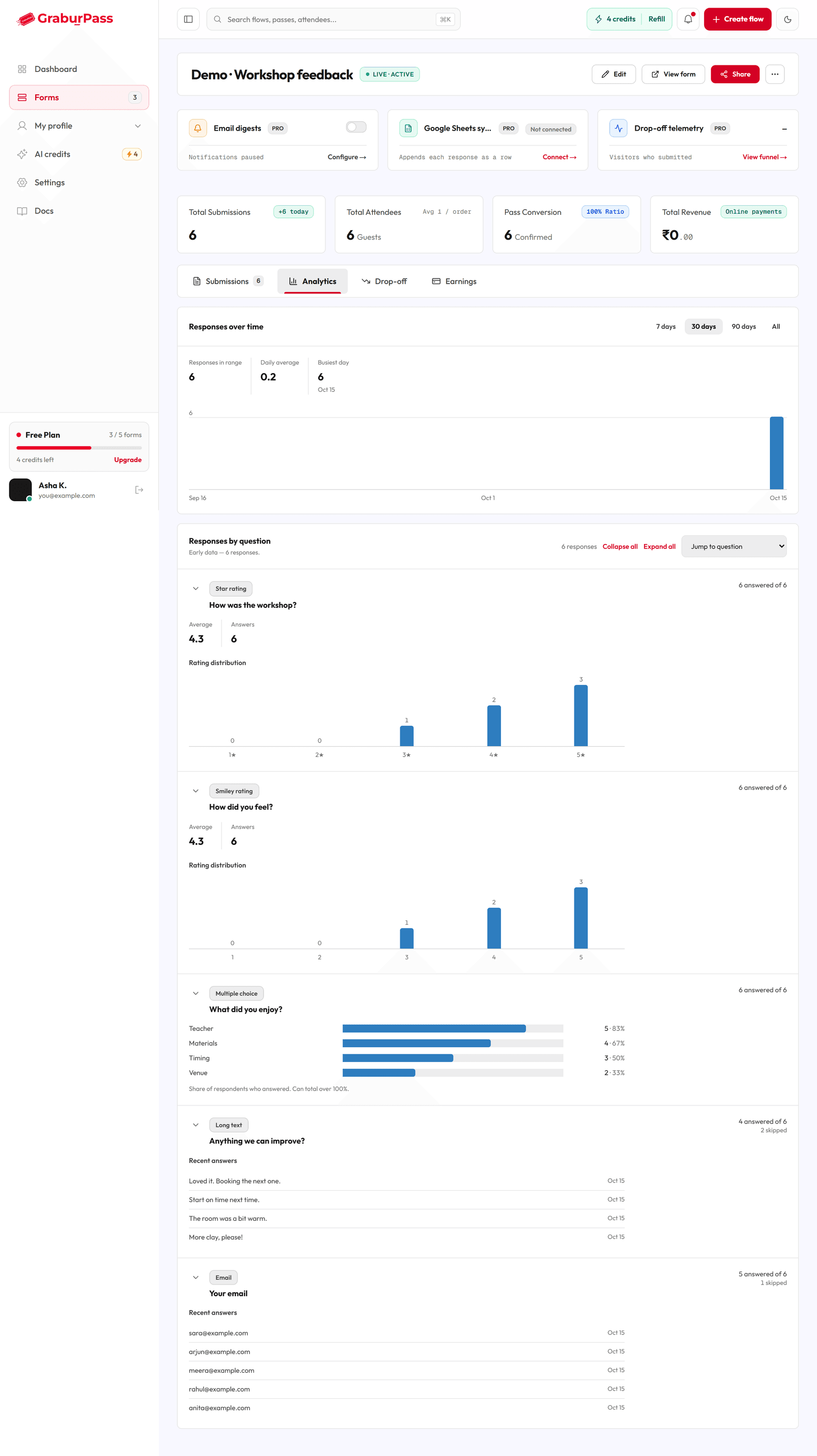Click the GraburPass logo
817x1456 pixels.
pos(64,19)
